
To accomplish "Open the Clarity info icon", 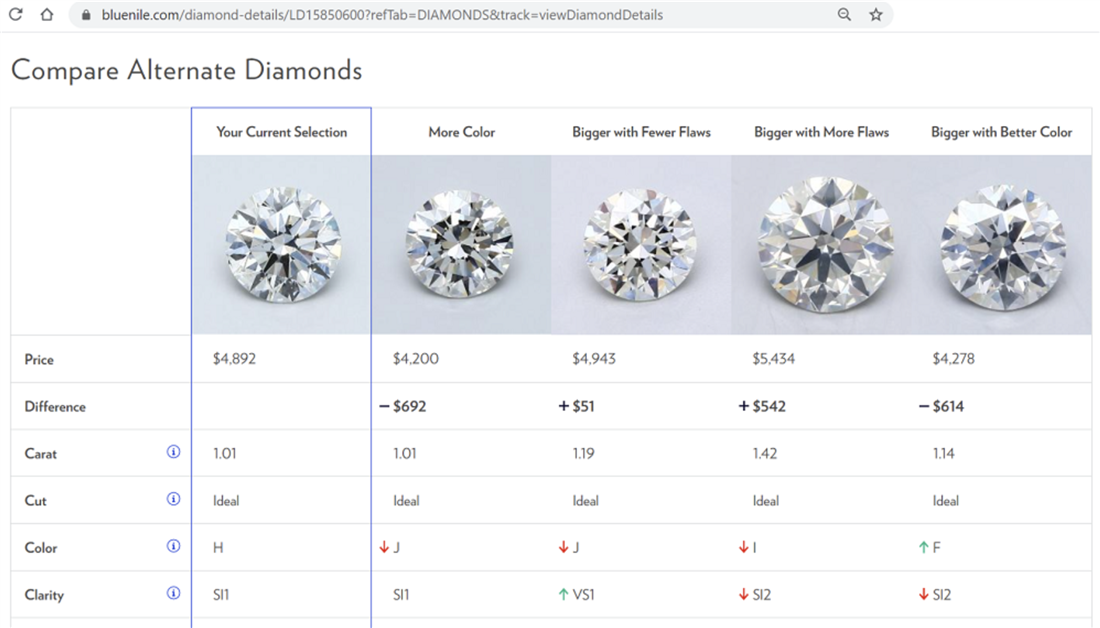I will (x=173, y=593).
